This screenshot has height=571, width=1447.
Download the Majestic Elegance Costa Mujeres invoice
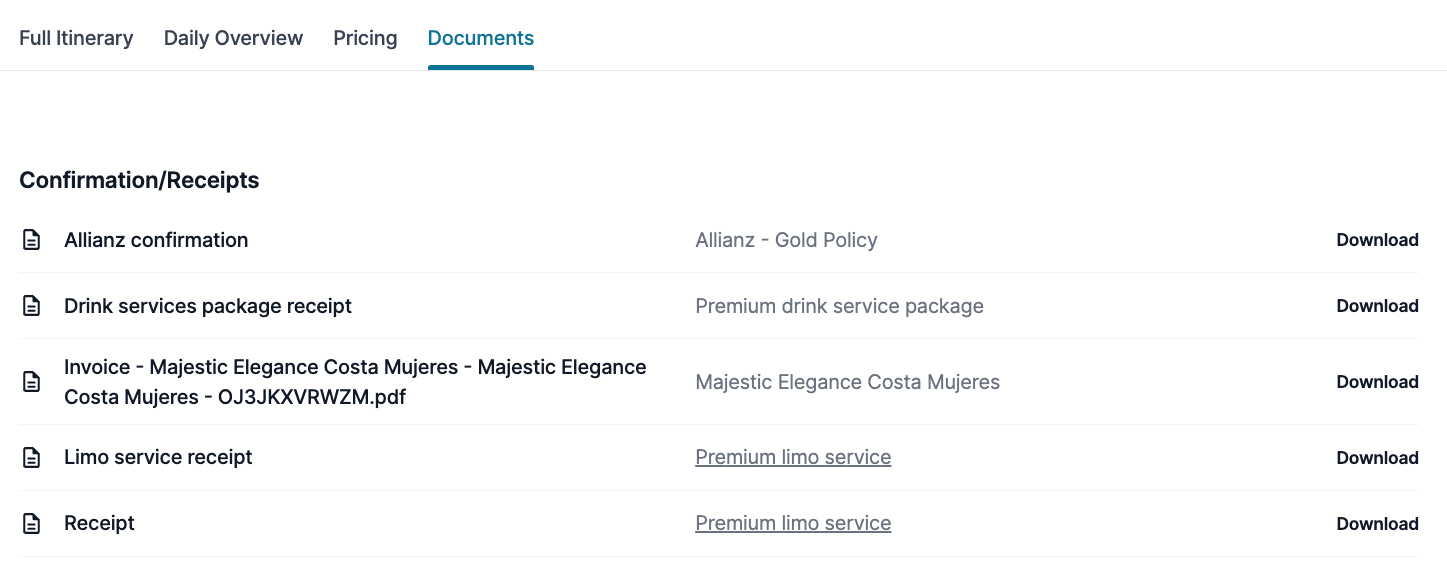click(x=1377, y=382)
